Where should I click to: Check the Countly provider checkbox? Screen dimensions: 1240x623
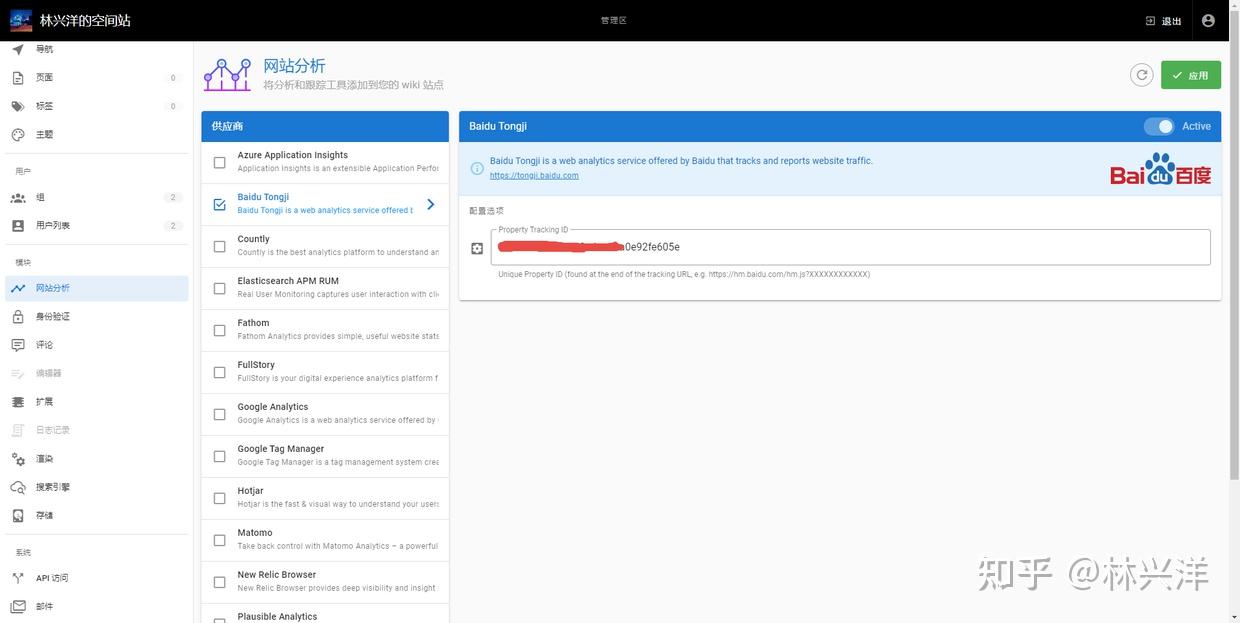pos(219,246)
